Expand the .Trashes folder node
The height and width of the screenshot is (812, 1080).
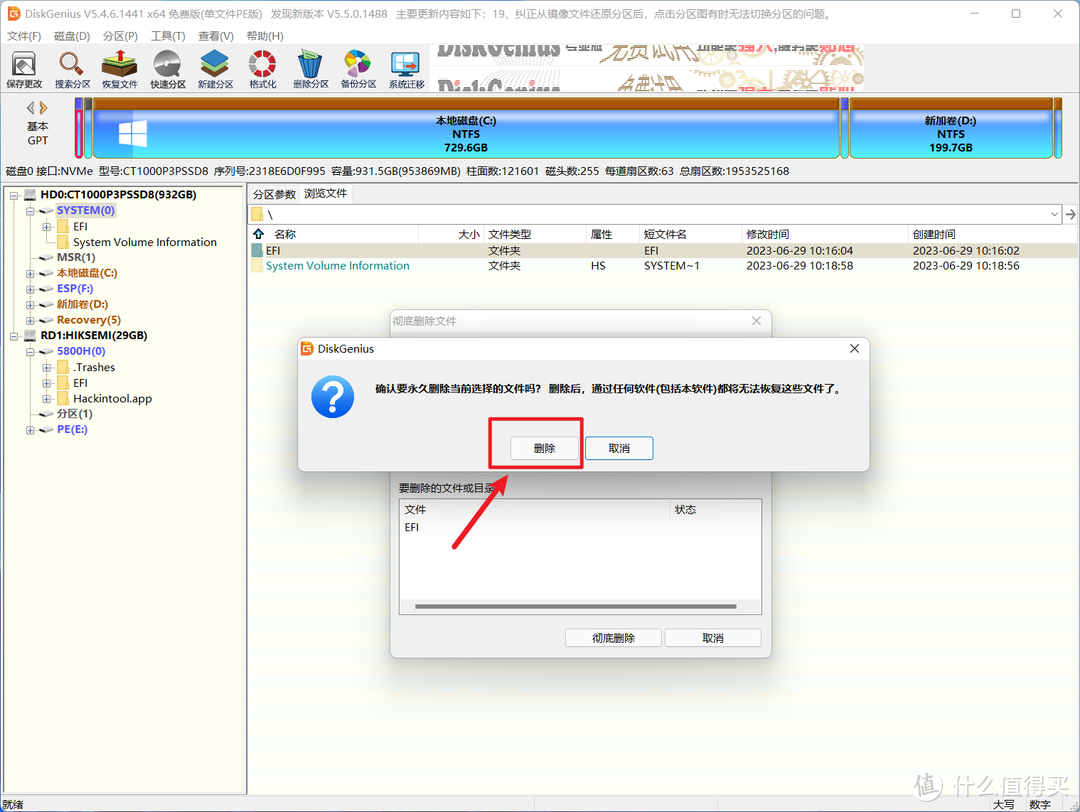click(x=47, y=367)
